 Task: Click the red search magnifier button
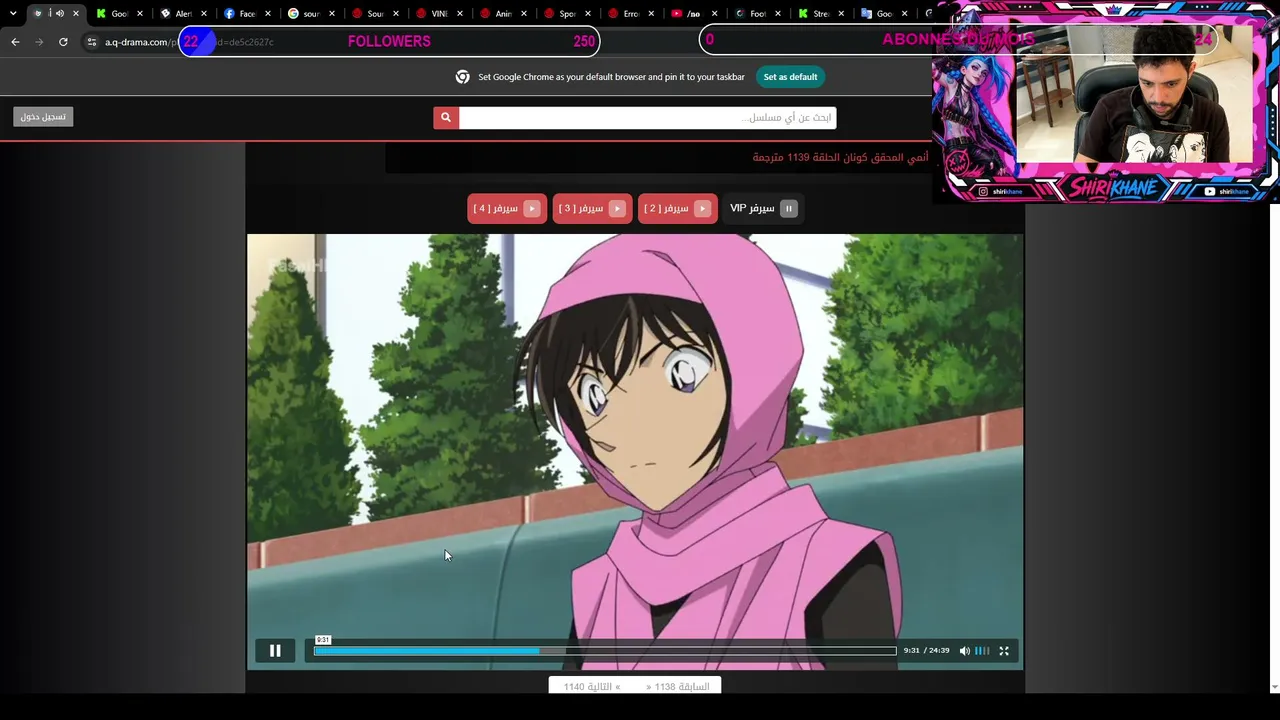coord(446,118)
